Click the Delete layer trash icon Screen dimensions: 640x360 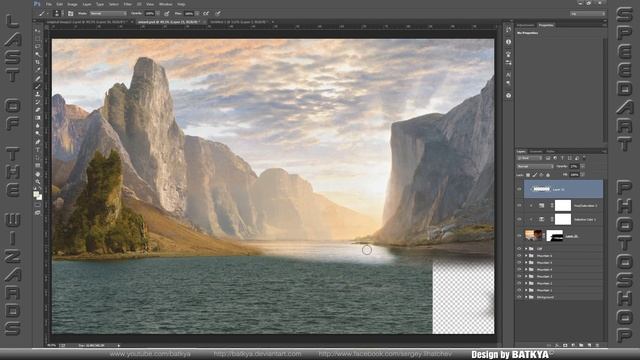[x=597, y=345]
